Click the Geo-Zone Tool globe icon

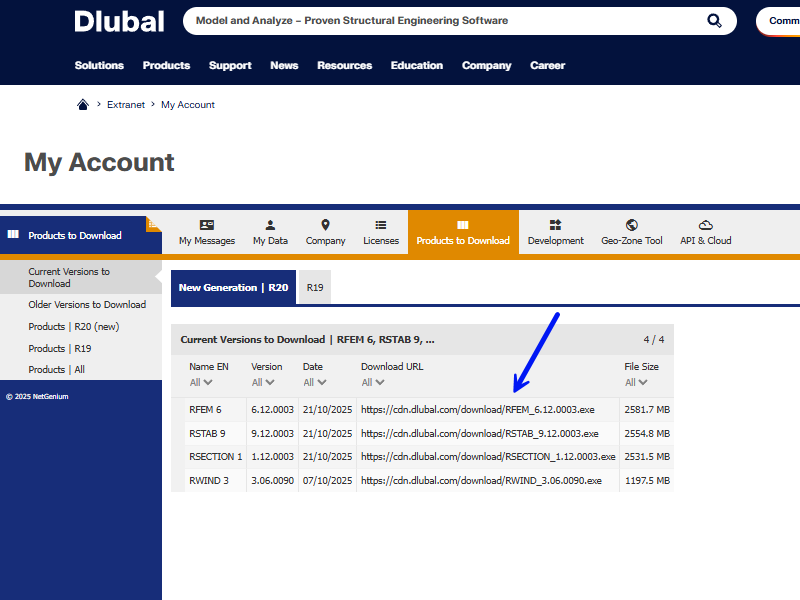pos(631,226)
